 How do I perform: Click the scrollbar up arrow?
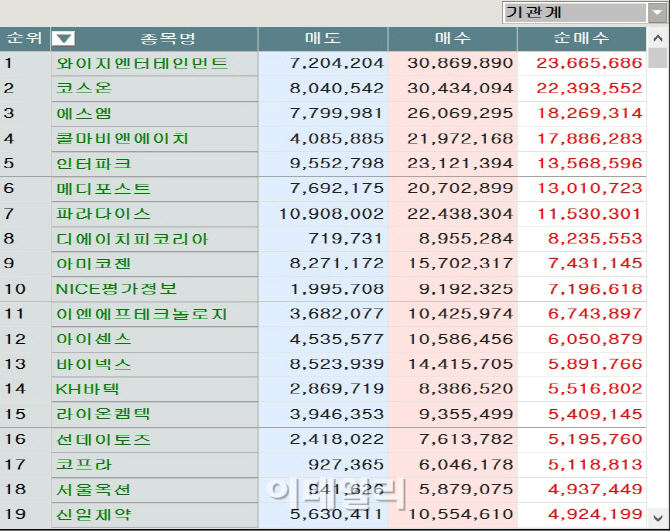658,38
